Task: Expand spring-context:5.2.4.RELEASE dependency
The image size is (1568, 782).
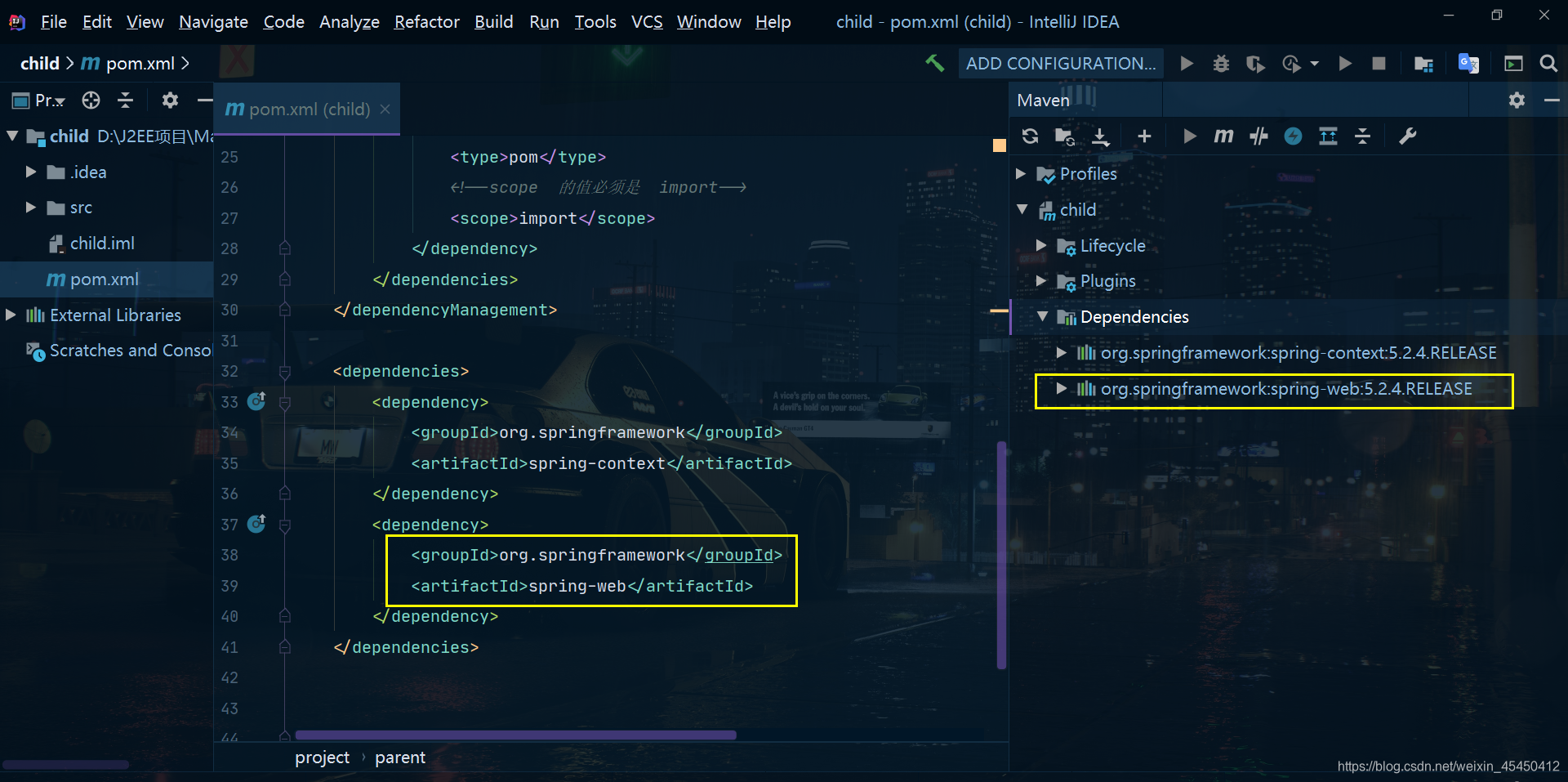Action: 1061,352
